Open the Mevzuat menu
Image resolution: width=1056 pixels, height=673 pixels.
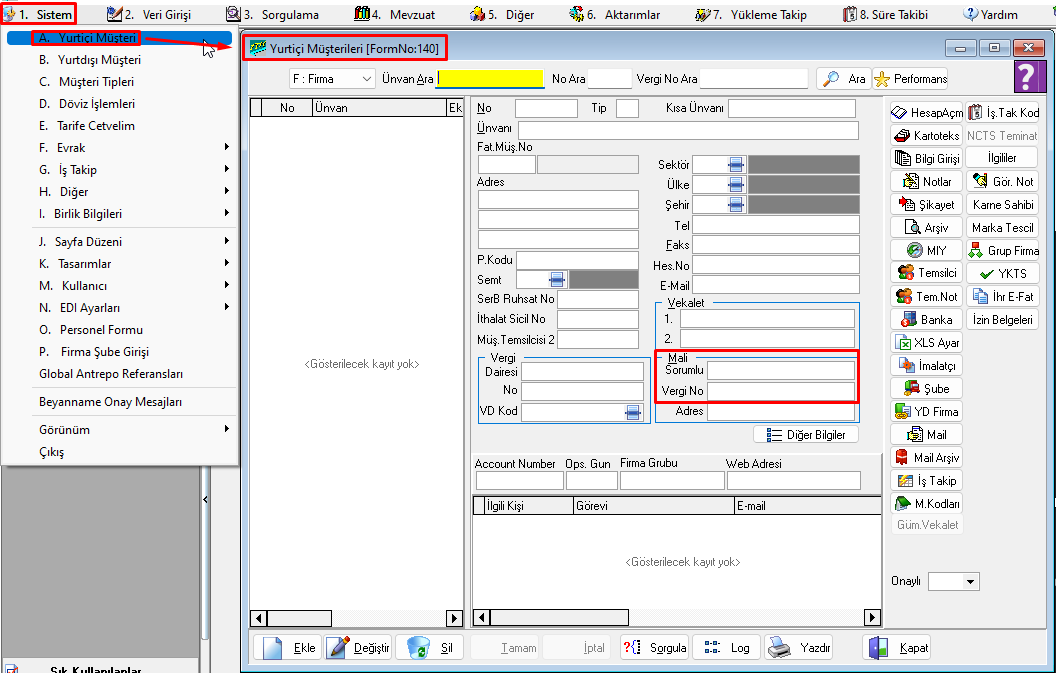click(x=395, y=14)
